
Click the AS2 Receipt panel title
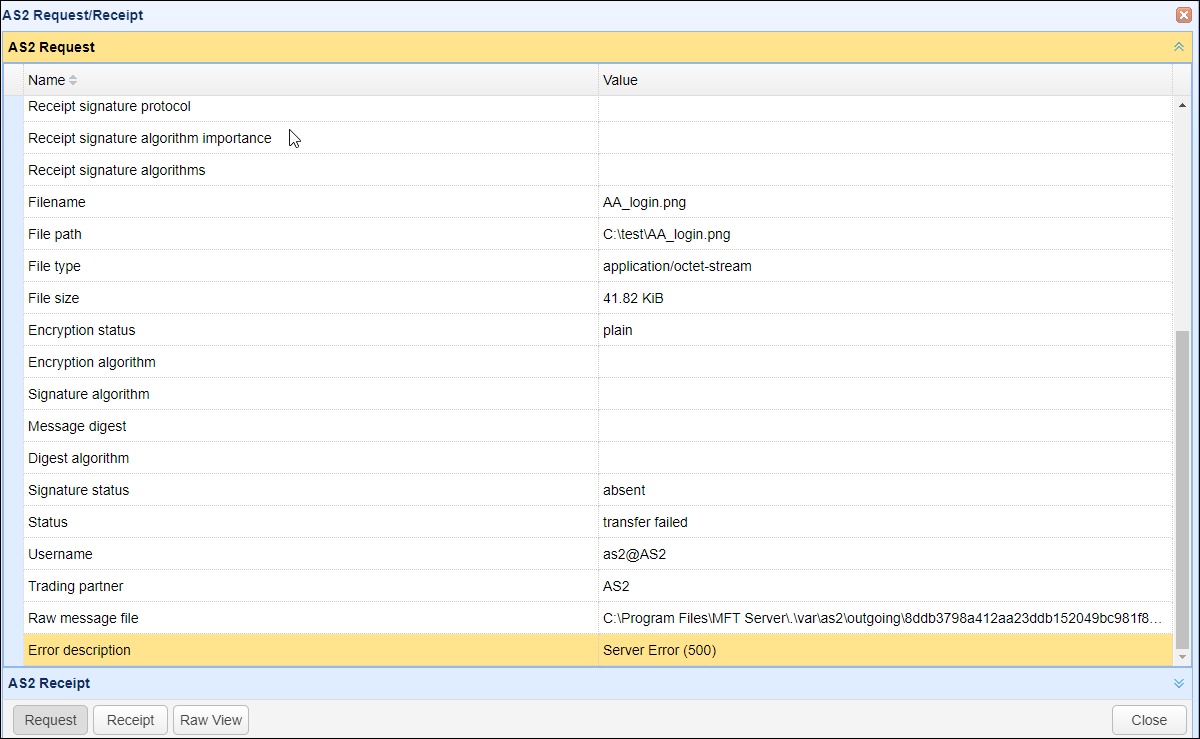[x=49, y=683]
